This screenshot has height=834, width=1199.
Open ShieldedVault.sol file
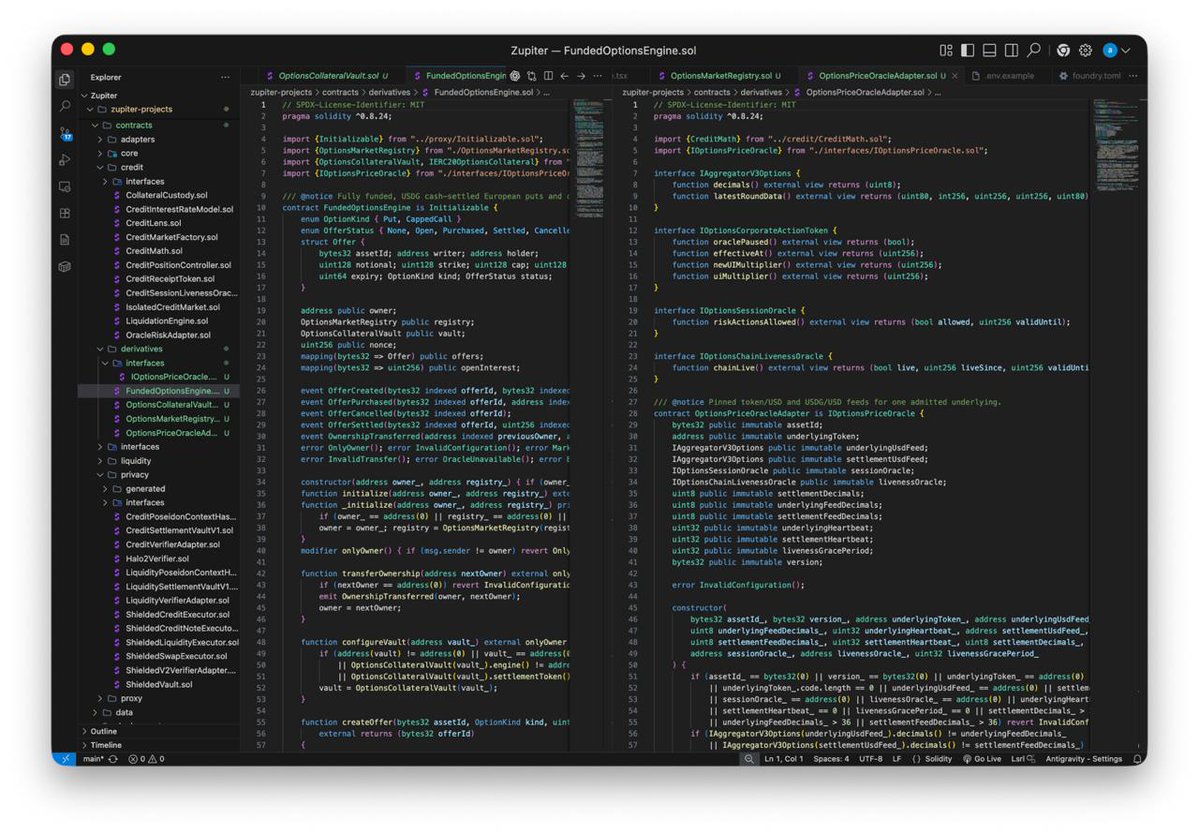pyautogui.click(x=158, y=685)
